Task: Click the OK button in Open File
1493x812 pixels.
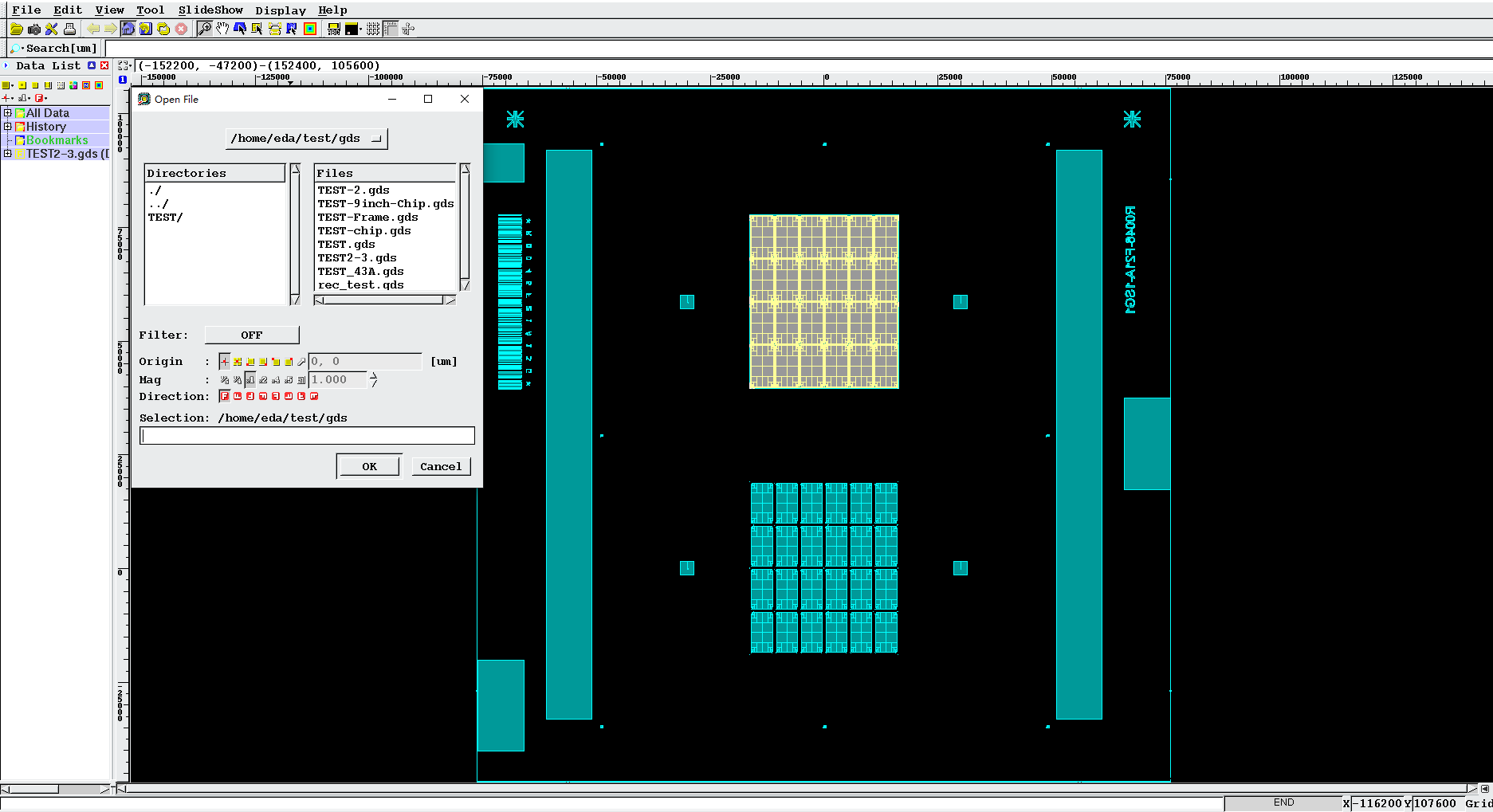Action: pos(368,466)
